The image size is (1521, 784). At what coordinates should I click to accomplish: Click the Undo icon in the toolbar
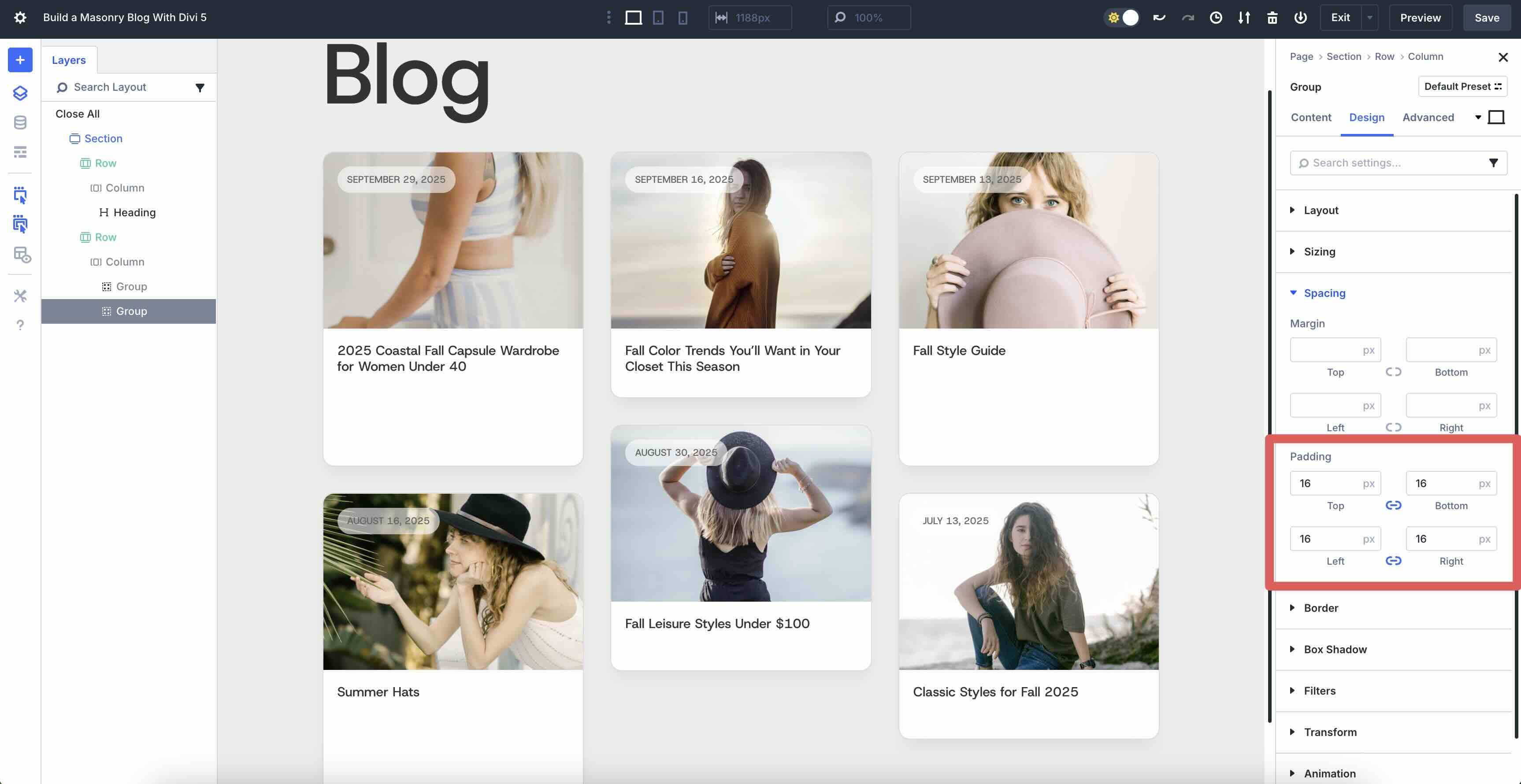pyautogui.click(x=1159, y=18)
